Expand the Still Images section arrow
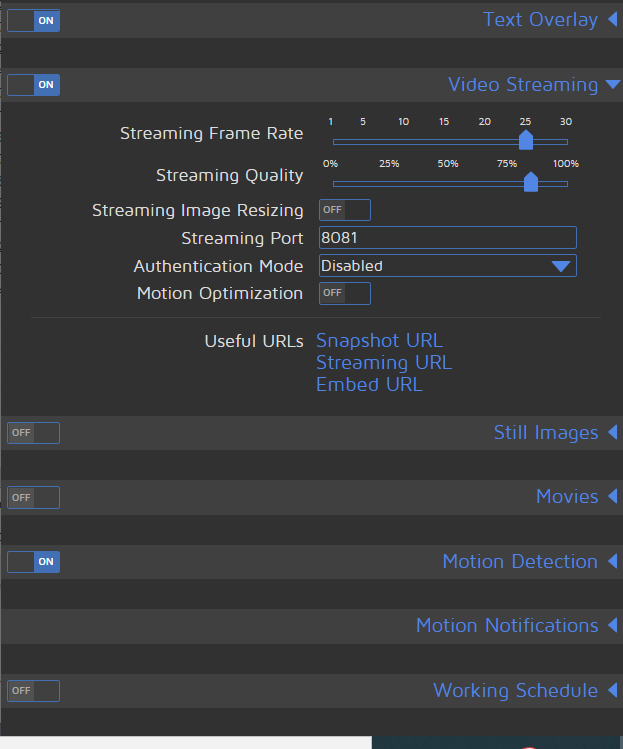The height and width of the screenshot is (749, 623). 612,433
